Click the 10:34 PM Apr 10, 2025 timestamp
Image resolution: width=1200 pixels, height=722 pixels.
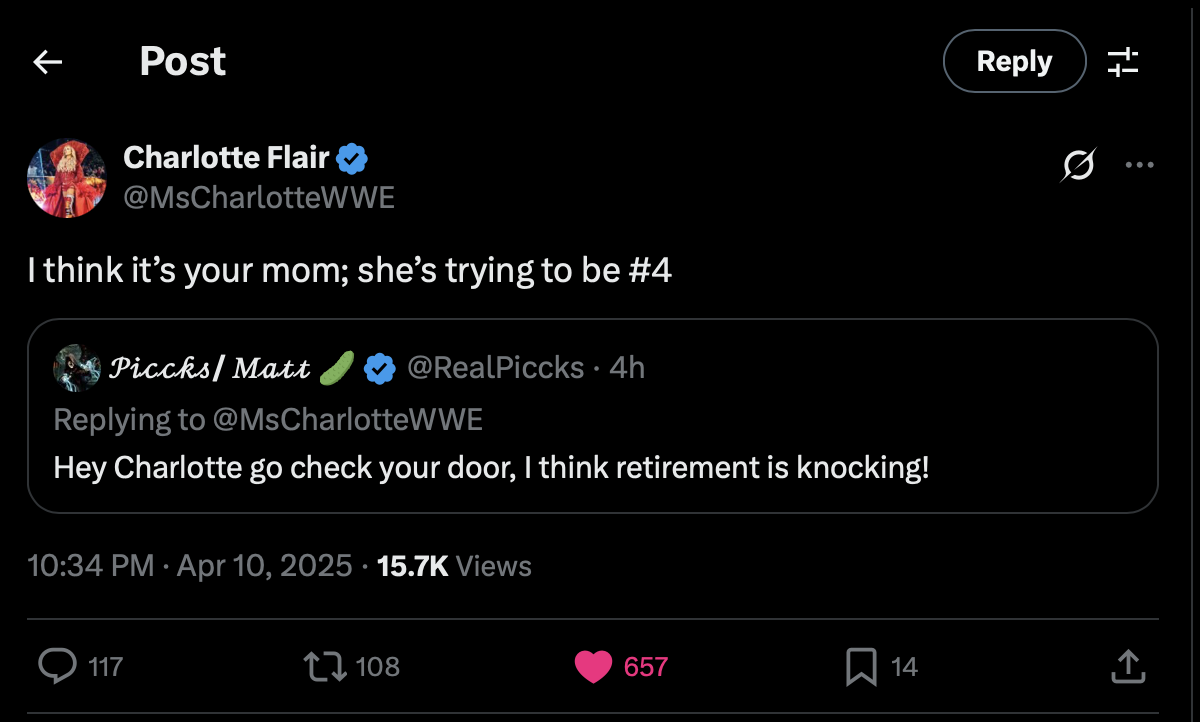pos(190,566)
